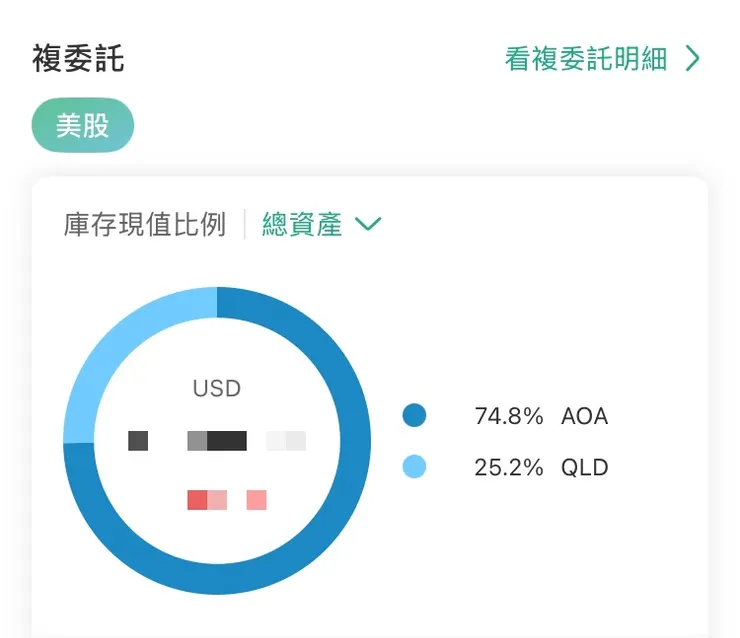Open the 看複委託明細 link
Viewport: 740px width, 638px height.
tap(586, 59)
